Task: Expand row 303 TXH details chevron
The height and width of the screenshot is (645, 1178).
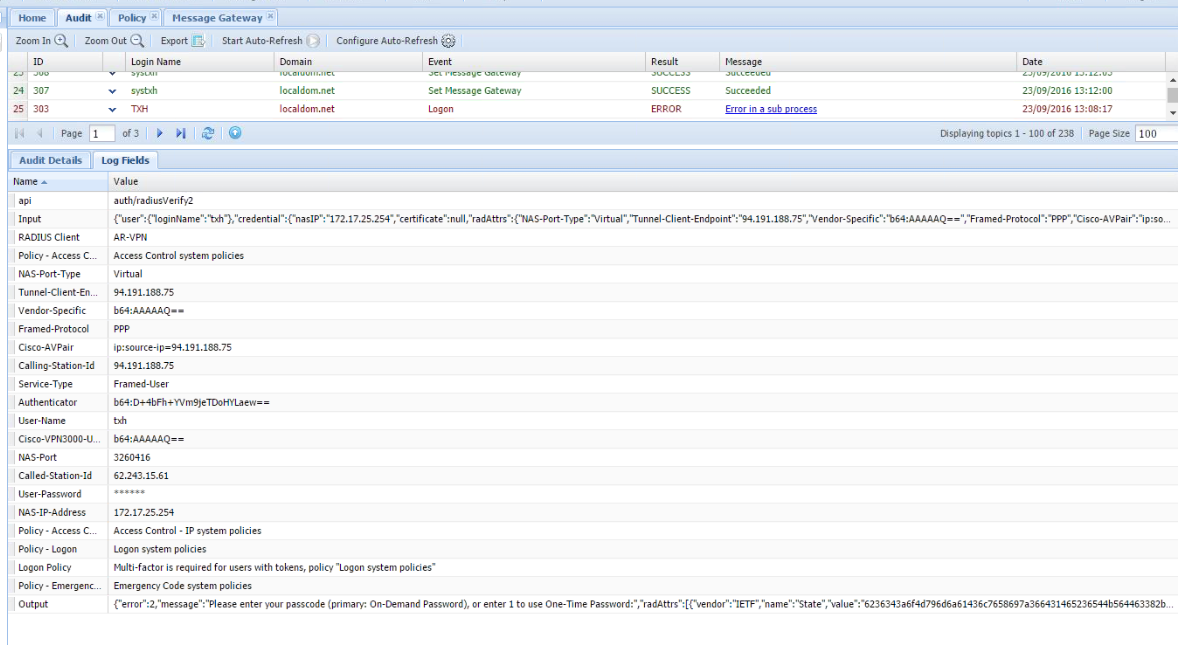Action: [112, 109]
